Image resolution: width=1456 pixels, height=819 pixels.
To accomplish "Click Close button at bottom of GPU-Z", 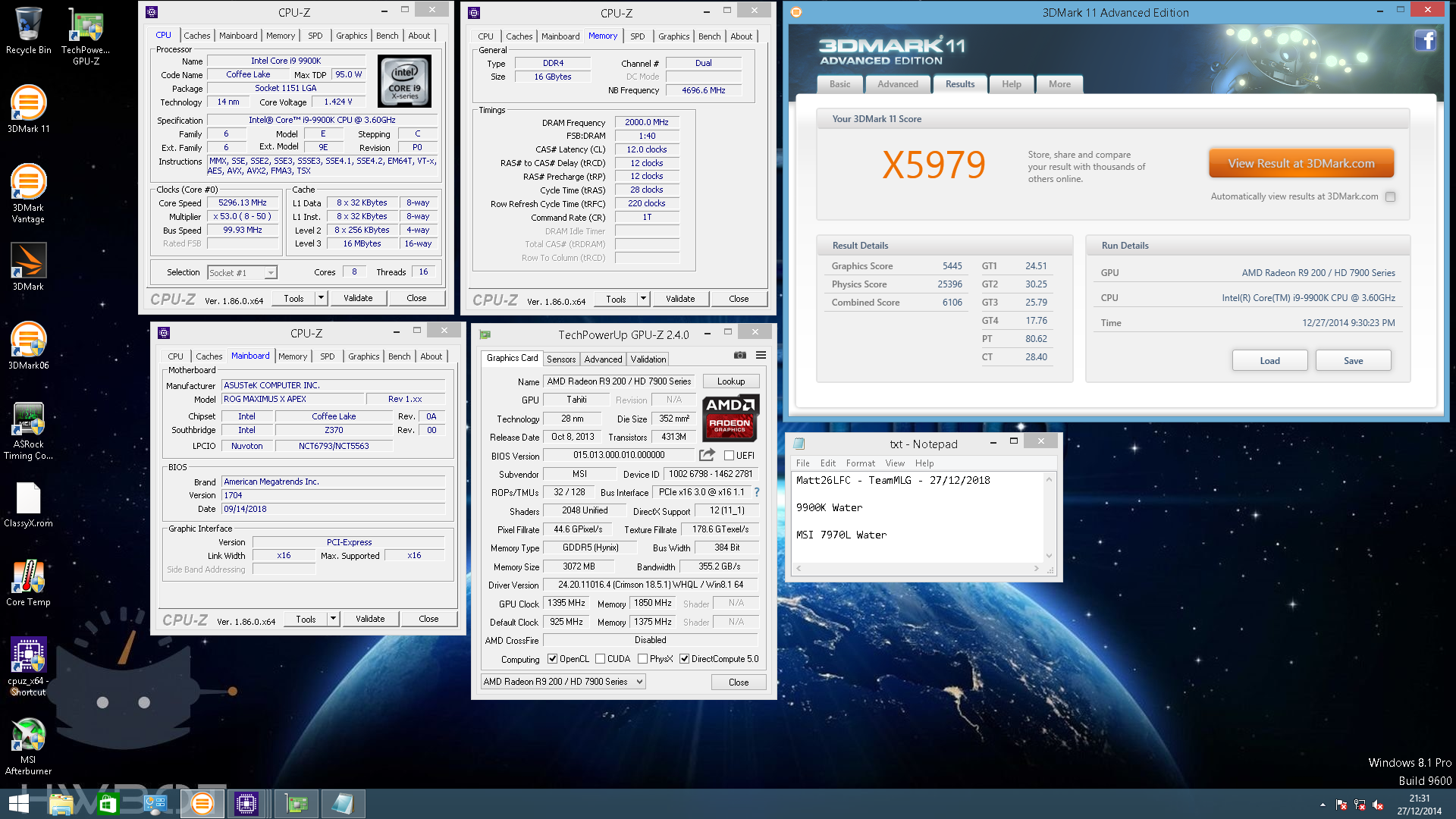I will tap(739, 682).
